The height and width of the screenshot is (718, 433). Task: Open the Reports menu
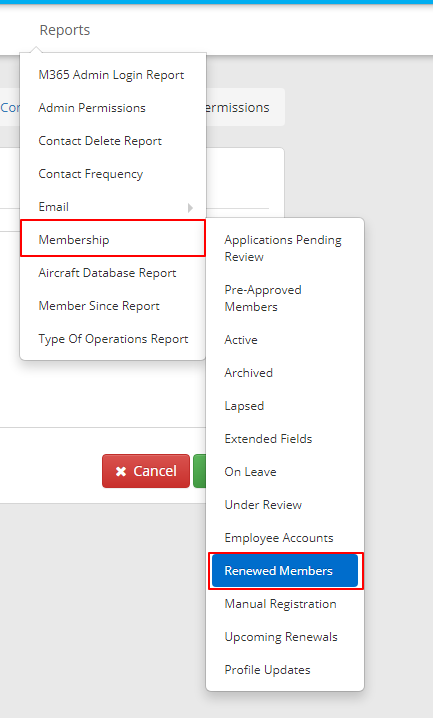65,30
